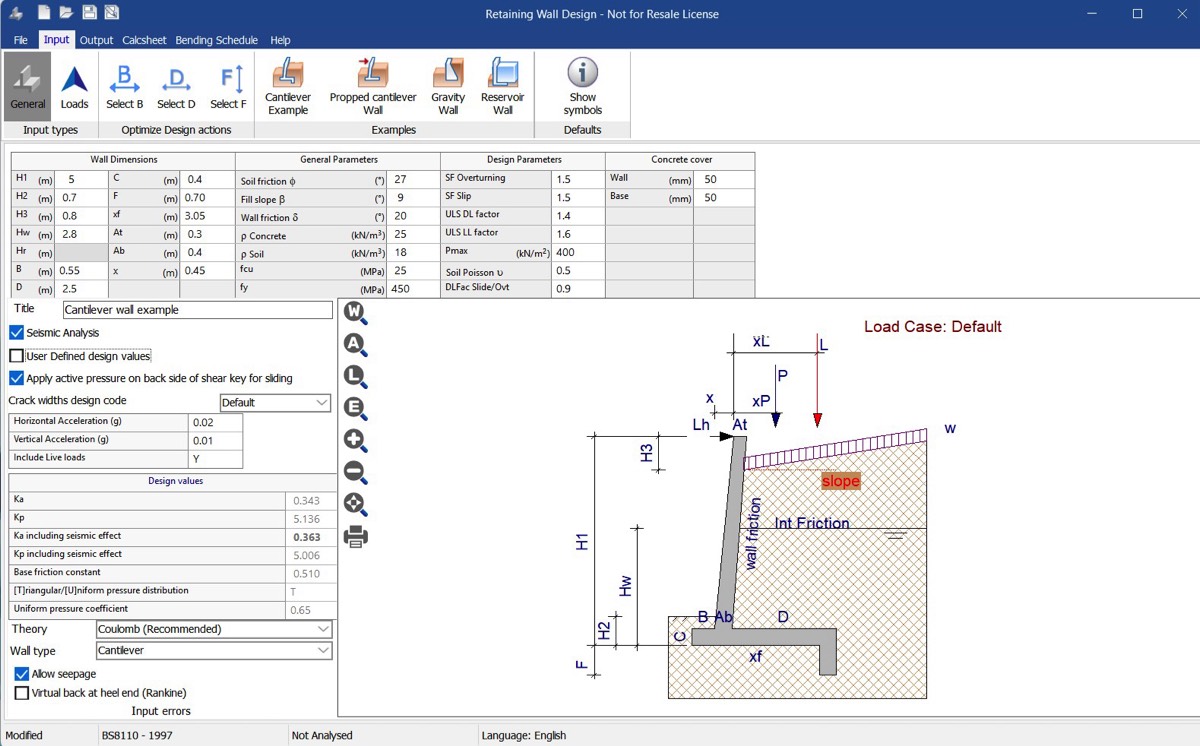
Task: Check Virtual back at heel end (Rankine)
Action: coord(22,693)
